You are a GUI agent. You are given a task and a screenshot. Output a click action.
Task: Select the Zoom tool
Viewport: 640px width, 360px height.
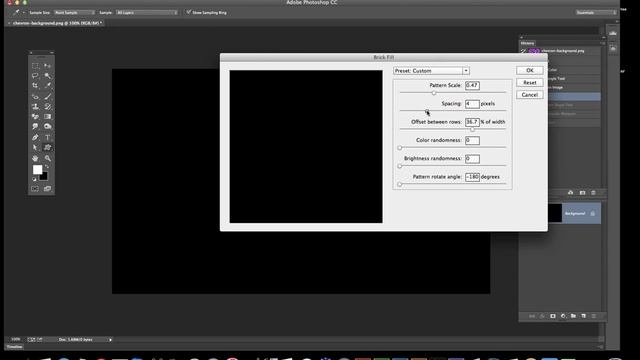(x=47, y=158)
